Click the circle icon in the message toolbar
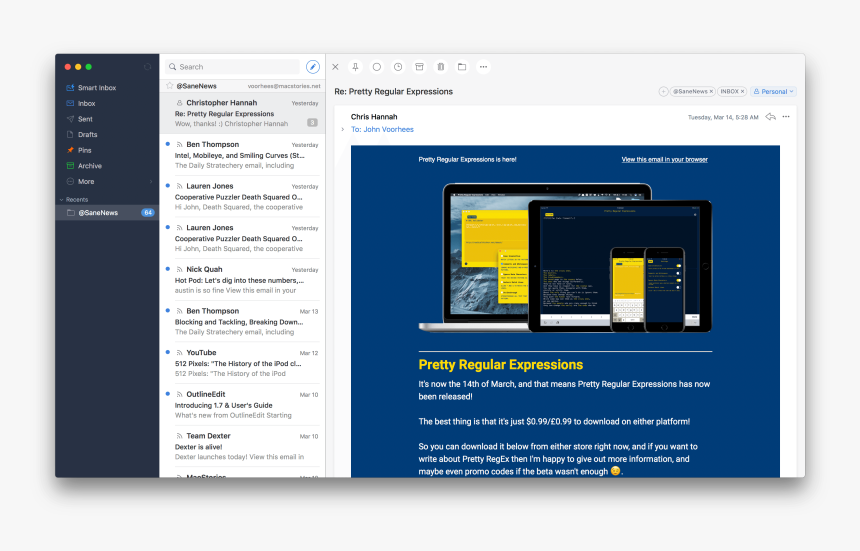This screenshot has height=551, width=860. (x=377, y=67)
